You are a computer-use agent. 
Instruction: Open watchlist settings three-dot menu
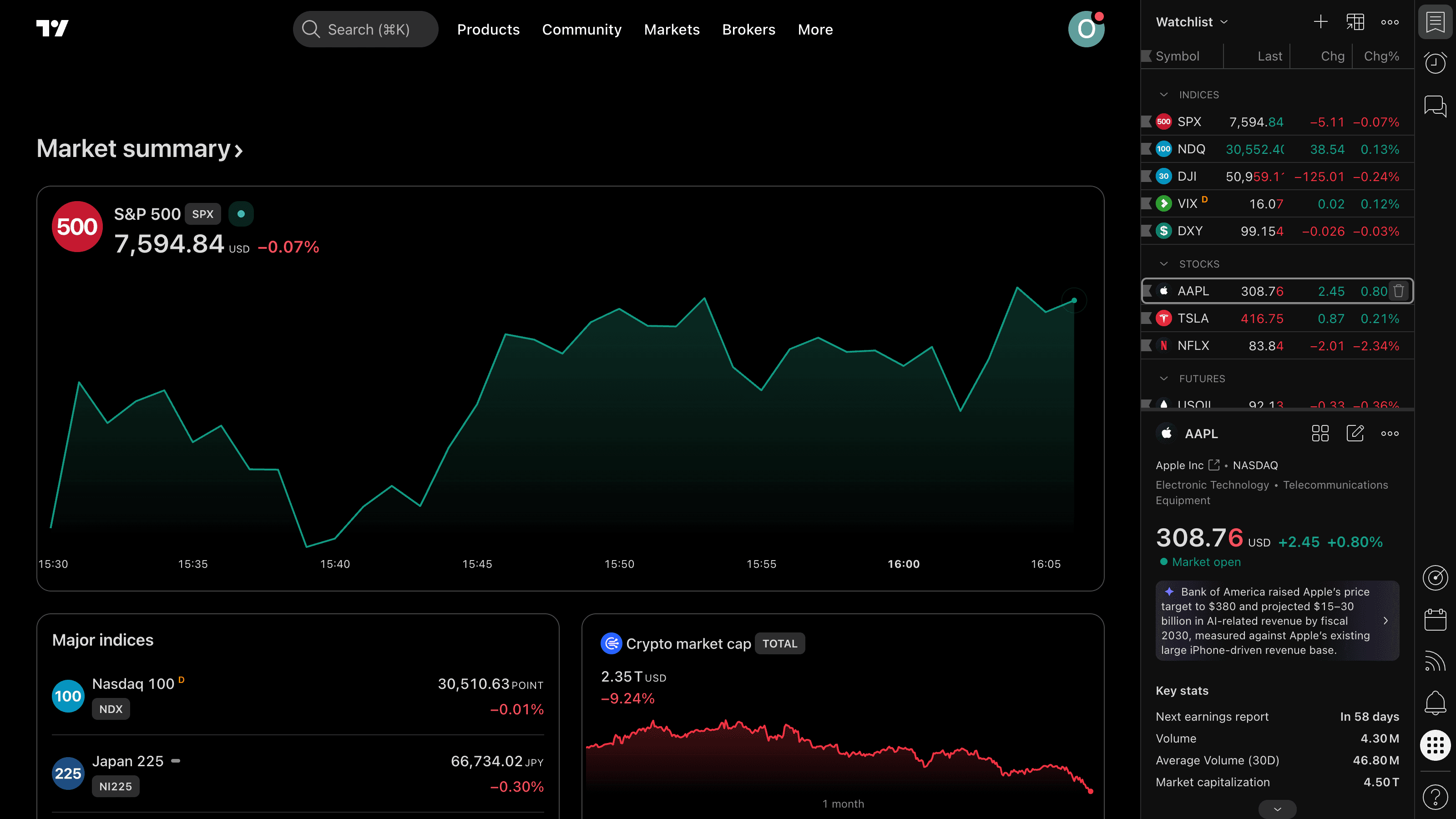pos(1390,22)
